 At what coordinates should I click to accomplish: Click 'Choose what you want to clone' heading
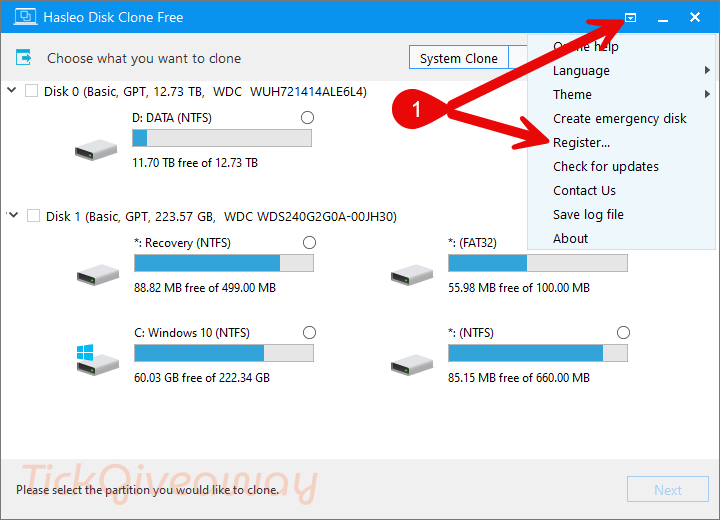144,58
